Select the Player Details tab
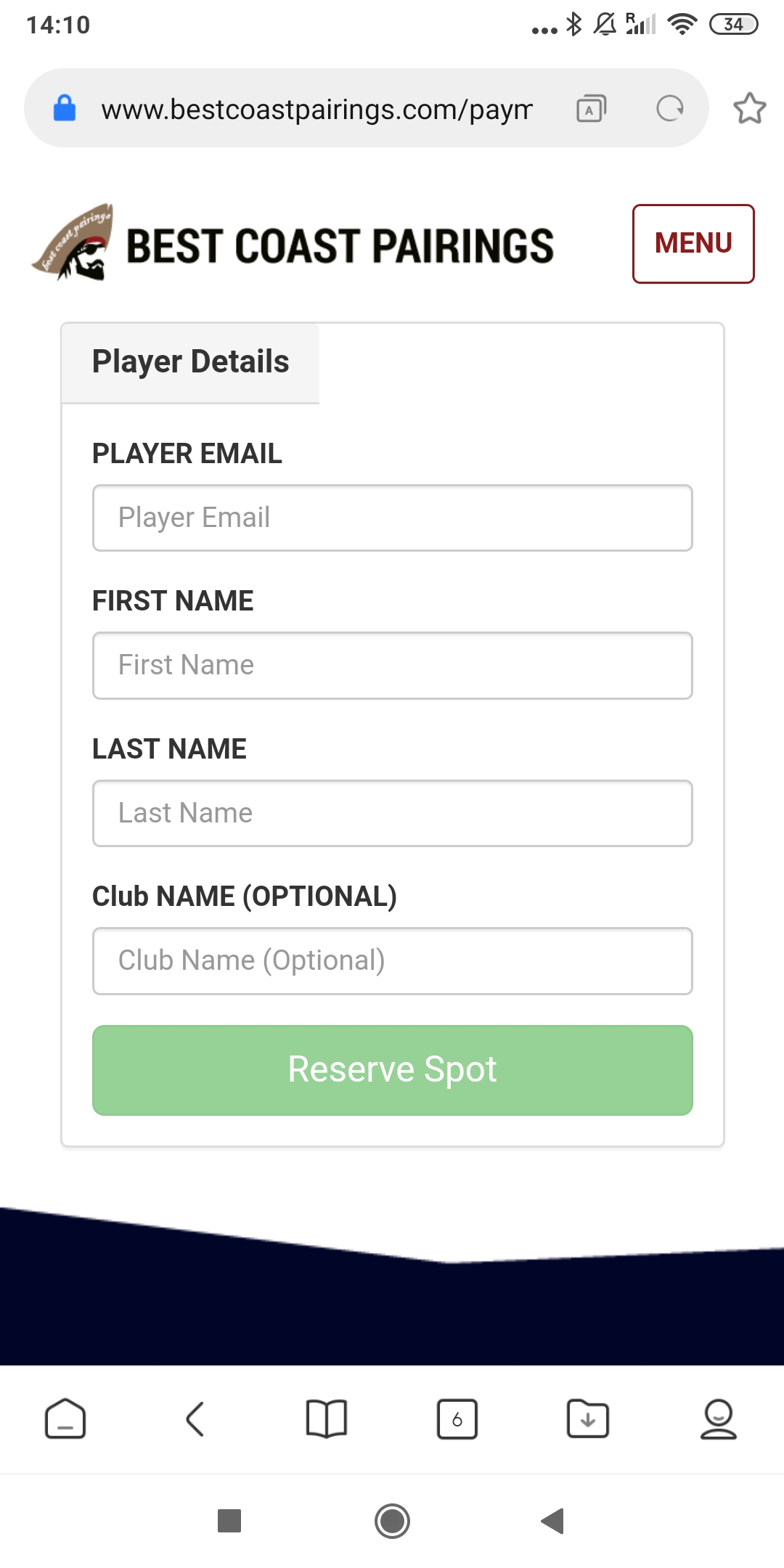The width and height of the screenshot is (784, 1568). (191, 362)
